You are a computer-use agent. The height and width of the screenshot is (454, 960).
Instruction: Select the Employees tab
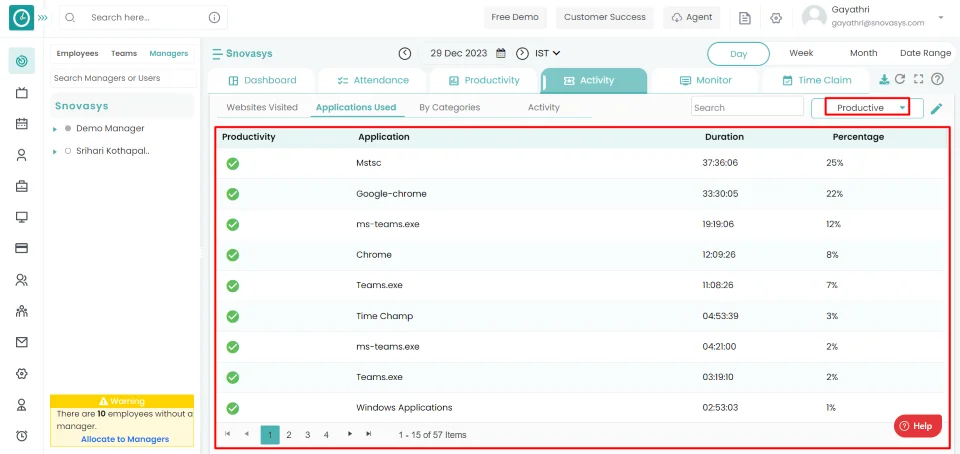(x=78, y=53)
